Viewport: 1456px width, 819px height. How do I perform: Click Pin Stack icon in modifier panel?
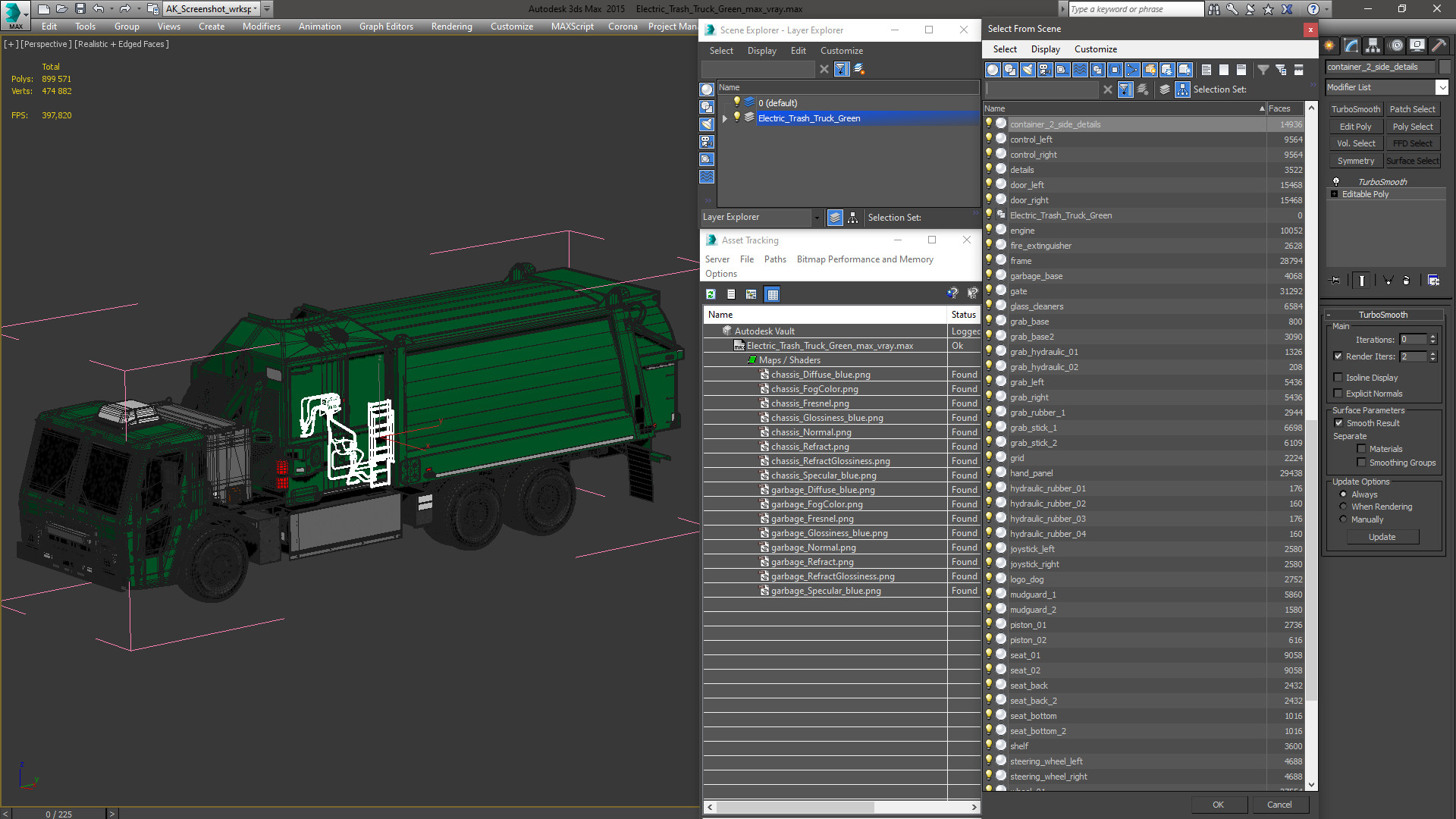(x=1335, y=281)
